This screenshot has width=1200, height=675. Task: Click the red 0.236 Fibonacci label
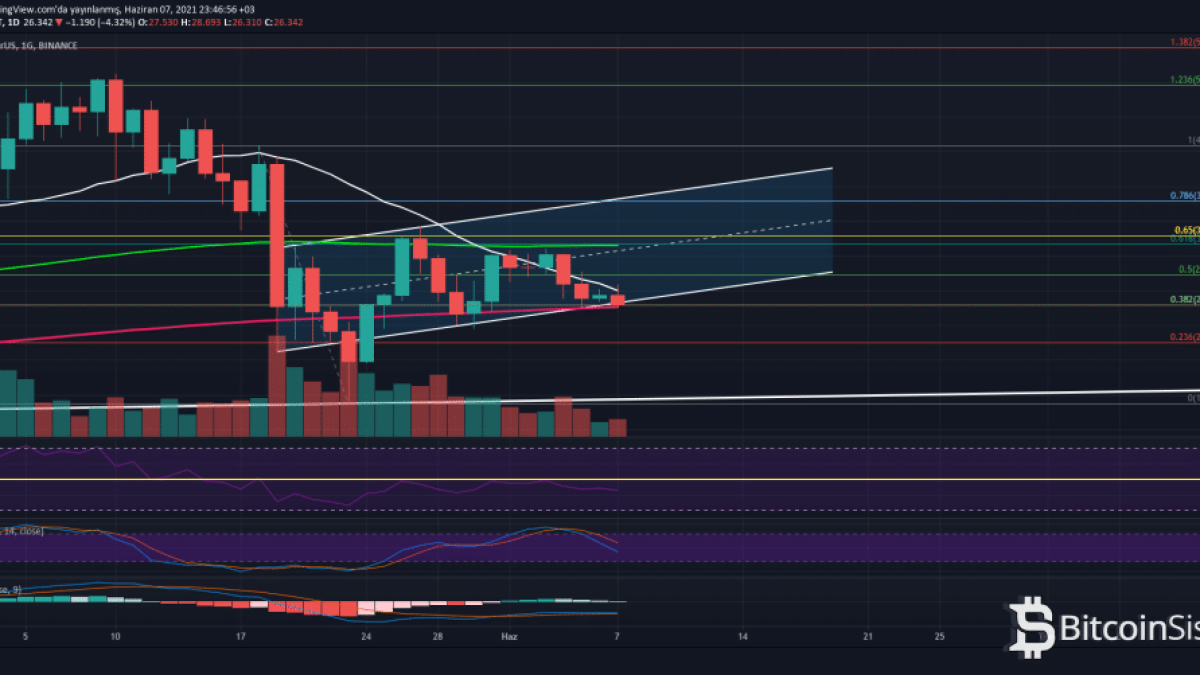tap(1184, 337)
